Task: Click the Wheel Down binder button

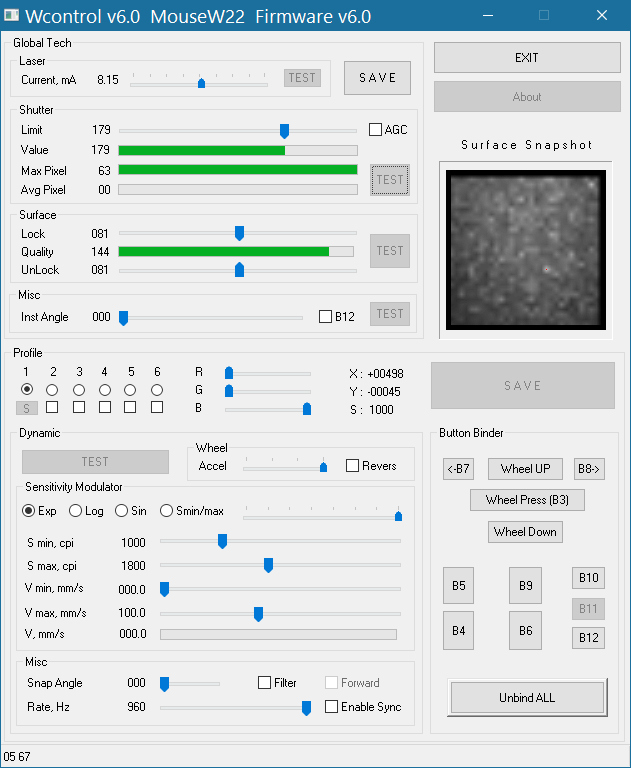Action: (x=525, y=532)
